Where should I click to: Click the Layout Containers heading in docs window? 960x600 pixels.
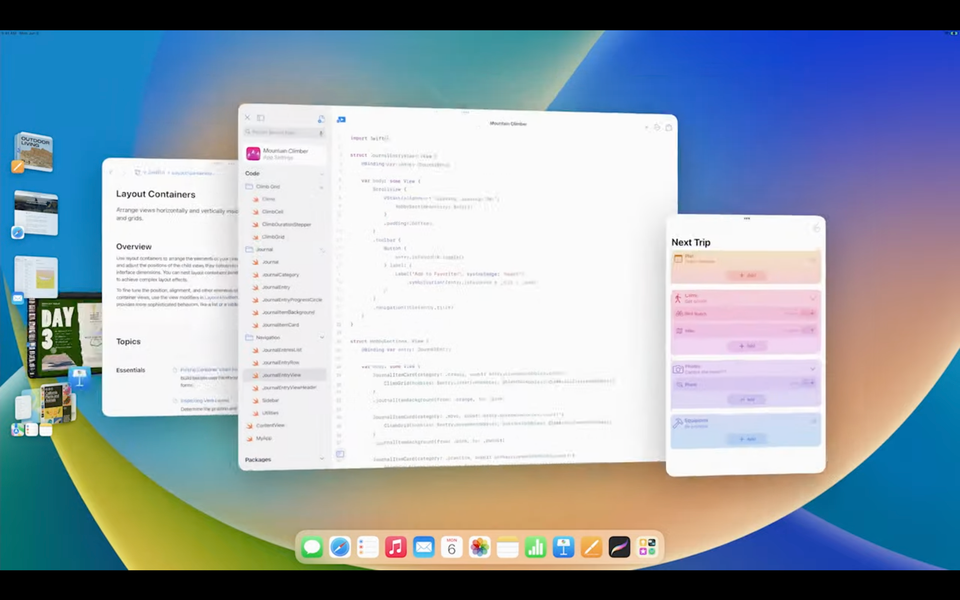pos(156,194)
